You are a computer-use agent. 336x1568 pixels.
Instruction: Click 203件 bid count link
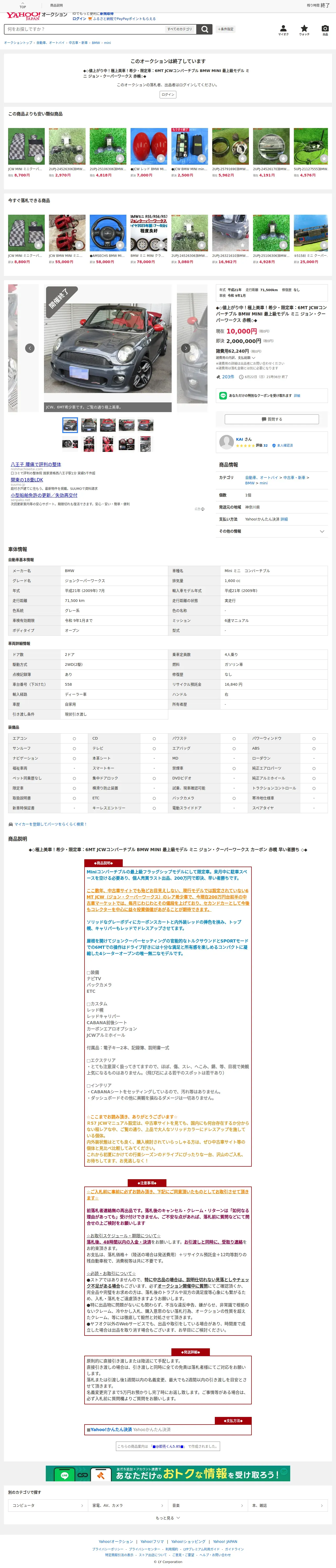pos(228,377)
